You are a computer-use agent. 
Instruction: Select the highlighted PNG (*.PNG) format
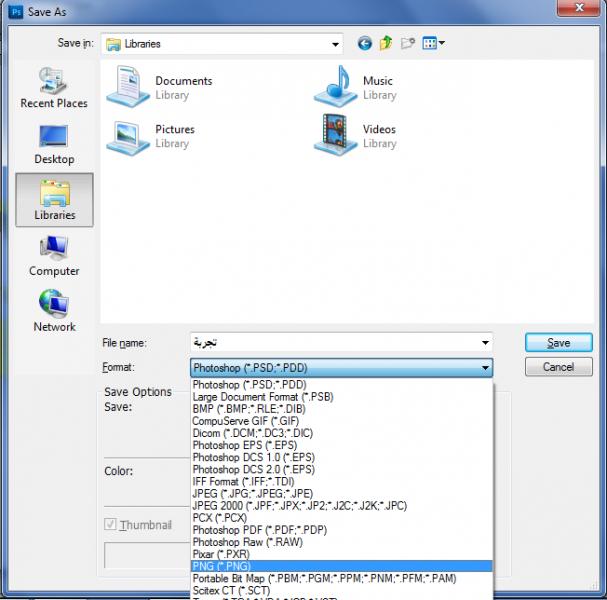tap(342, 566)
